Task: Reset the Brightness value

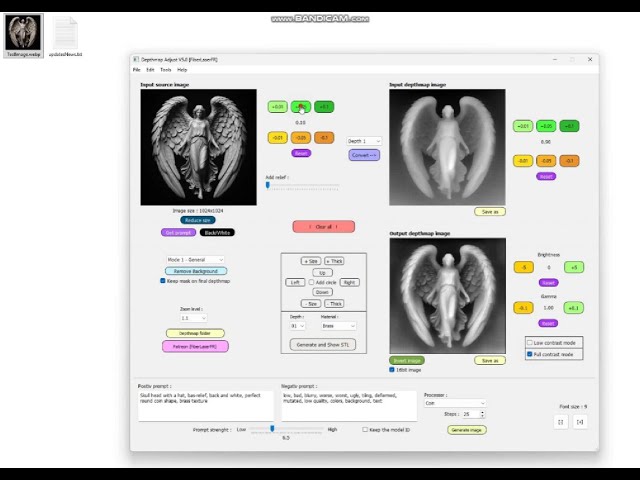Action: click(x=548, y=282)
